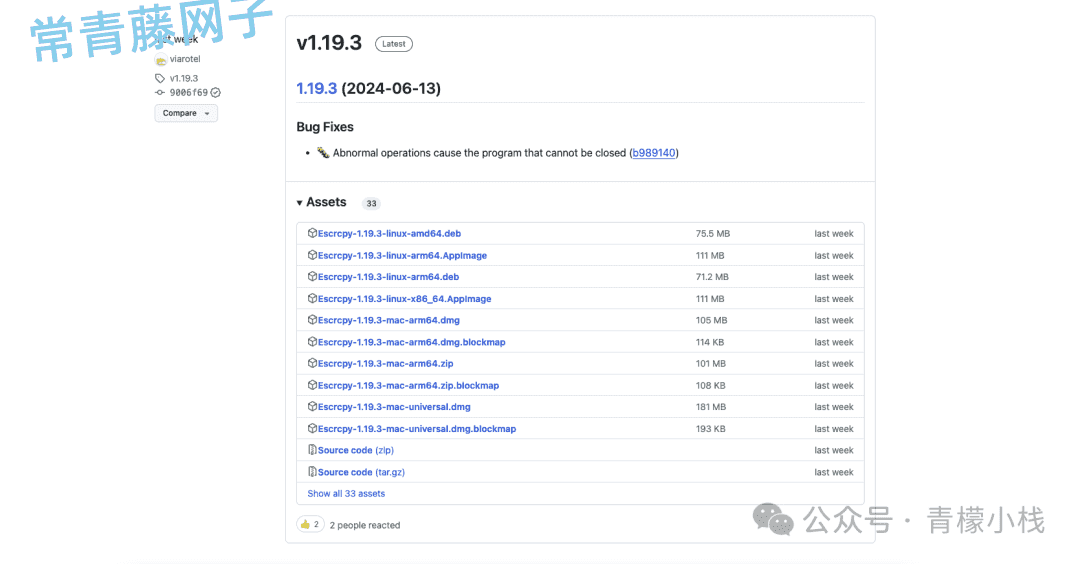Viewport: 1080px width, 564px height.
Task: Click package icon beside linux-arm64.AppImage asset
Action: click(x=312, y=255)
